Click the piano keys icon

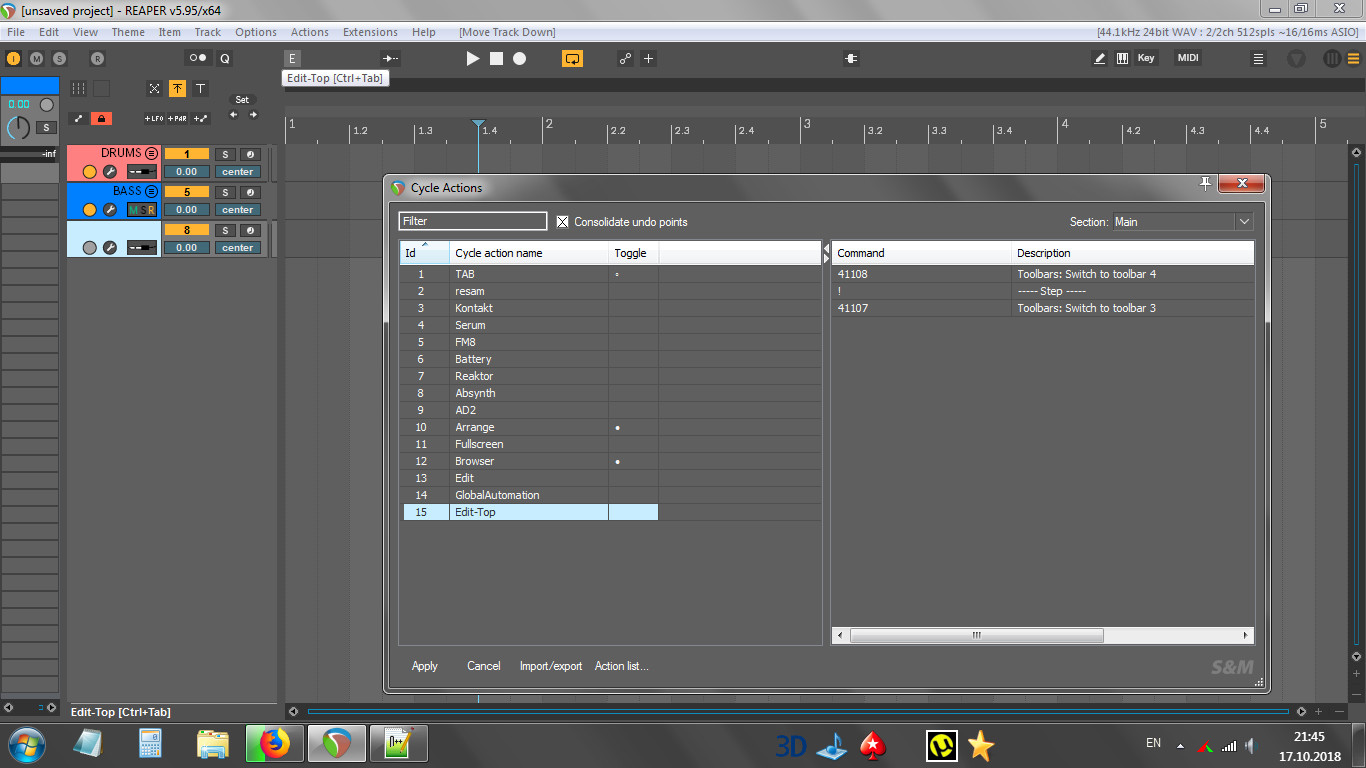[x=1122, y=59]
